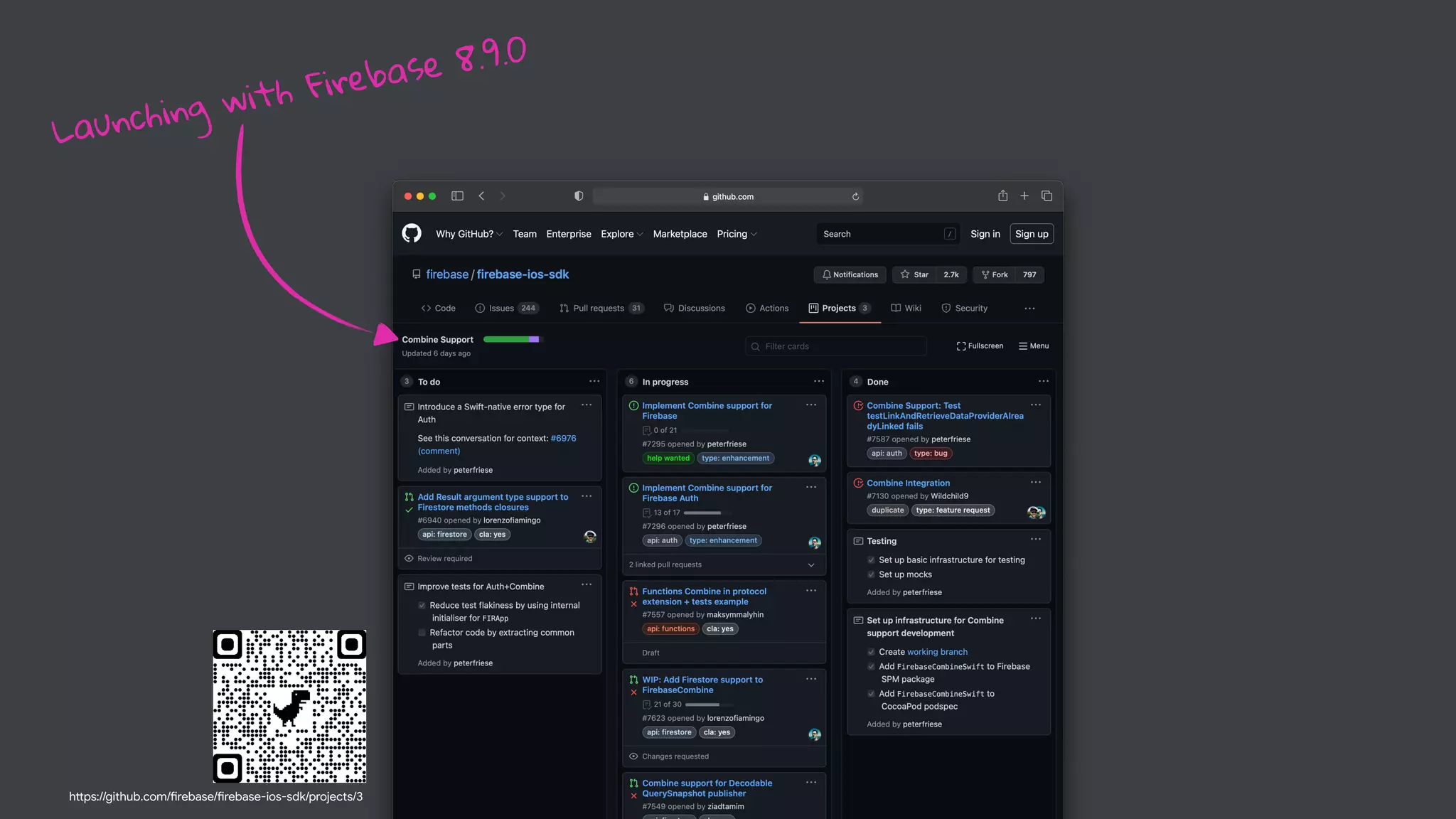Toggle Refactor code by extracting checkbox
This screenshot has width=1456, height=819.
(x=422, y=633)
